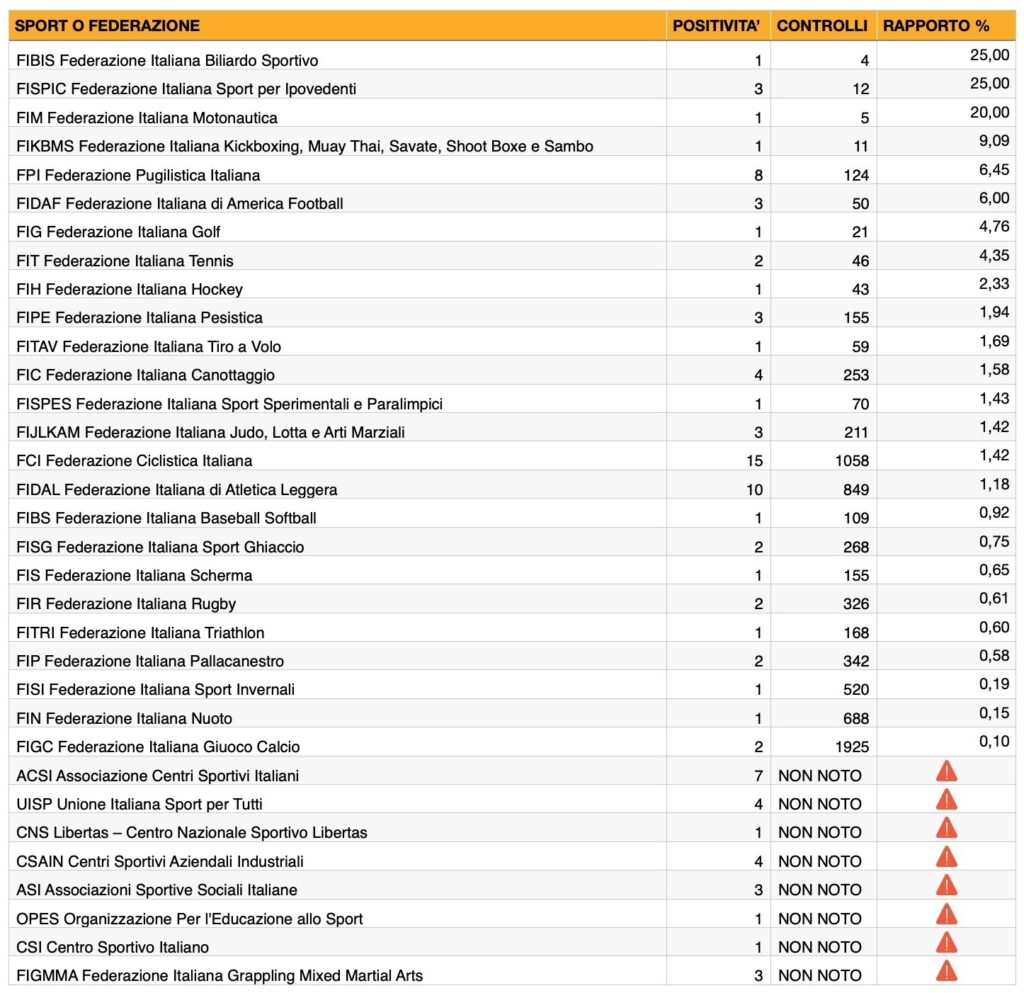1024x993 pixels.
Task: Select the FIGC Federazione Italiana Giuoco Calcio cell
Action: (x=158, y=747)
